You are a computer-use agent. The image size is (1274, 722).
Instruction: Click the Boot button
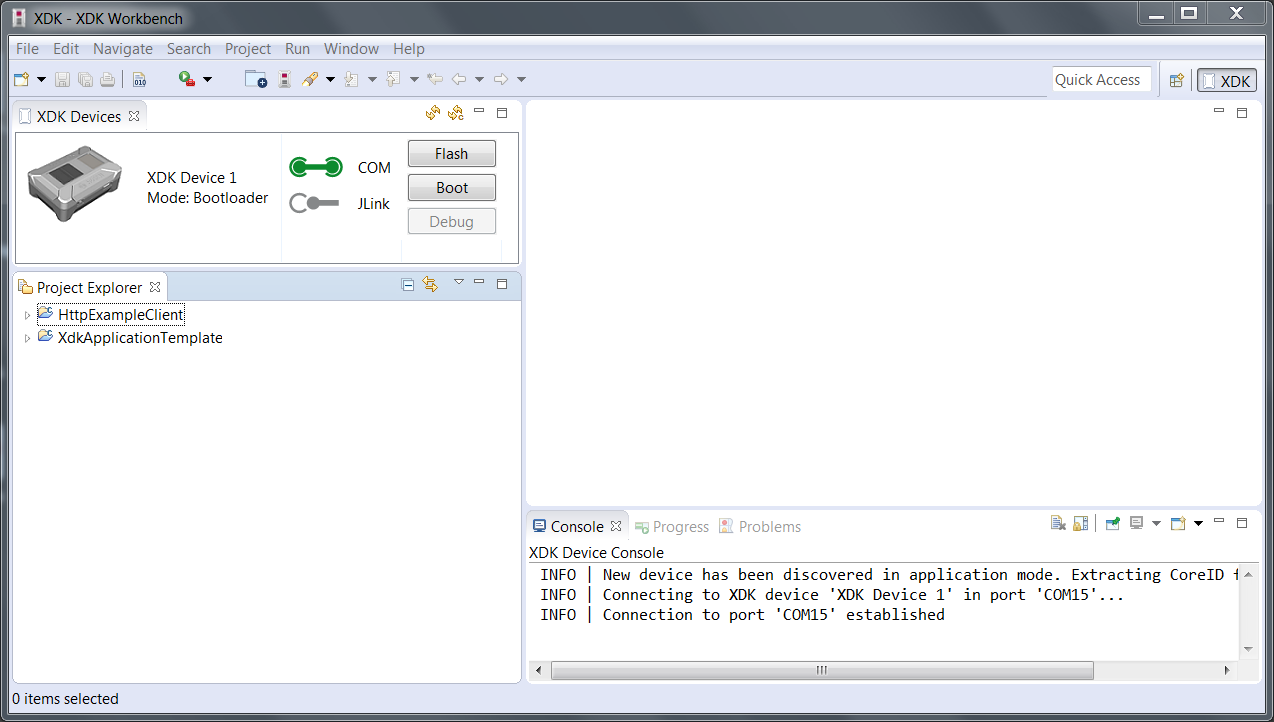tap(452, 188)
